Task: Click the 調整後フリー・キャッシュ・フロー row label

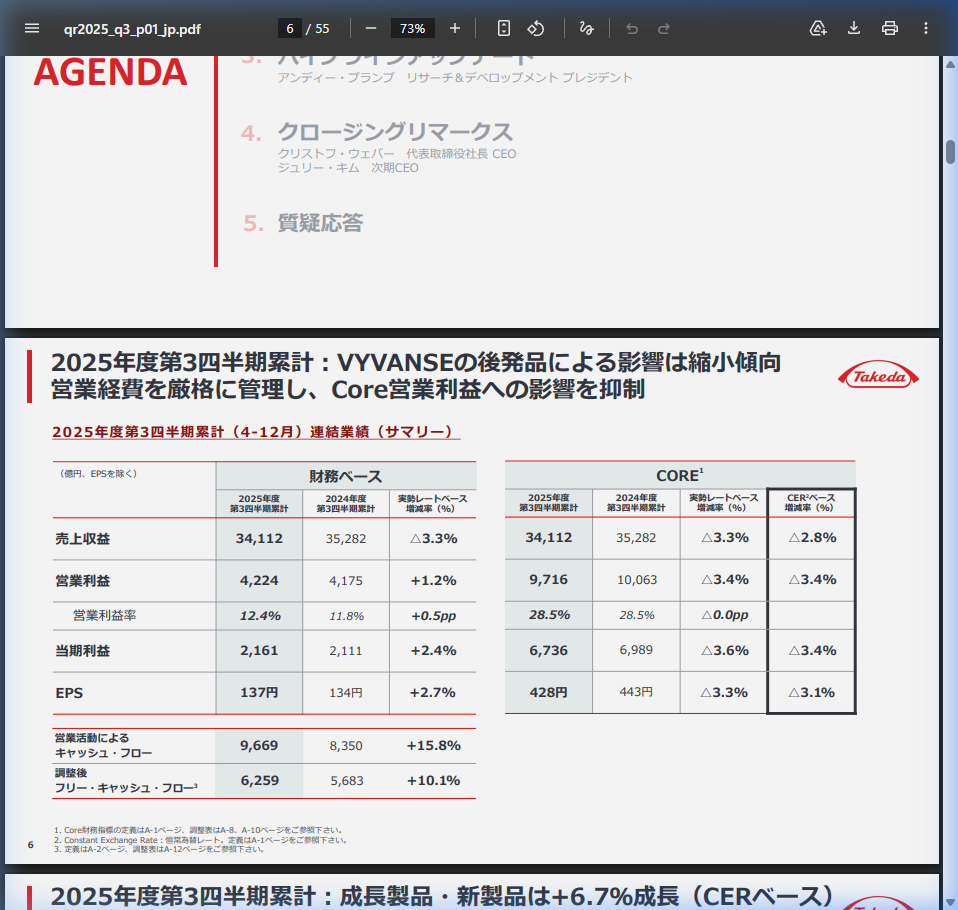Action: (x=126, y=780)
